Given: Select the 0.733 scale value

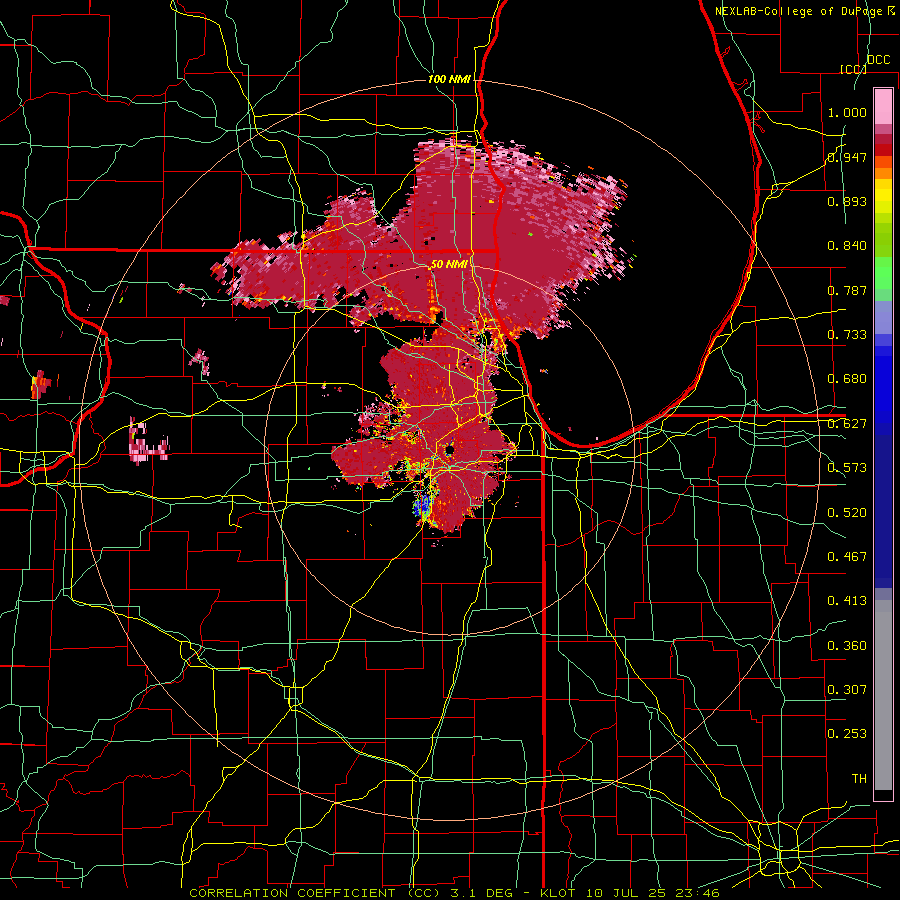Looking at the screenshot, I should click(847, 335).
